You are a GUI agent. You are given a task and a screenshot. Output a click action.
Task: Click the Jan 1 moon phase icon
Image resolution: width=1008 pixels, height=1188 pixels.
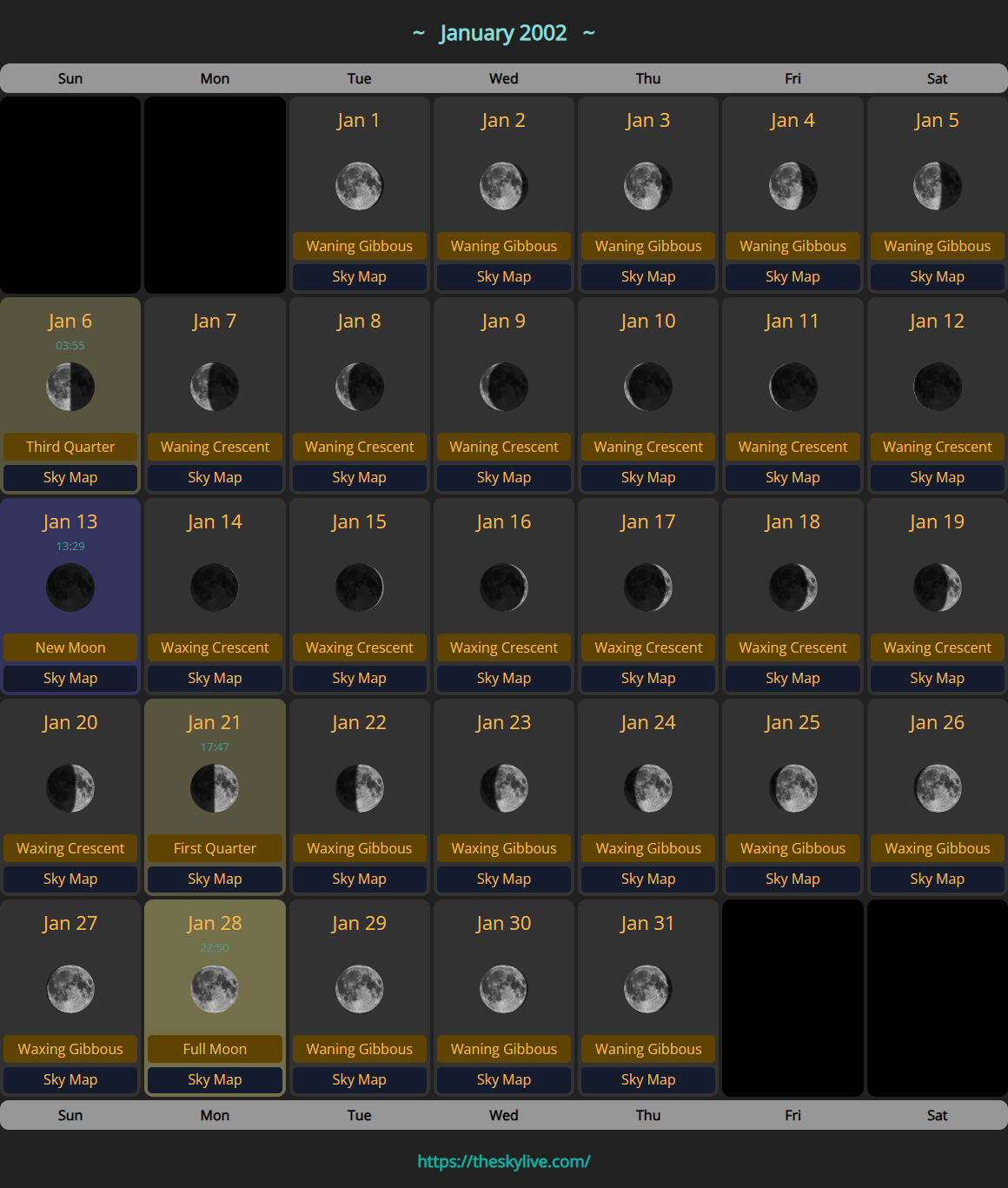[x=359, y=186]
